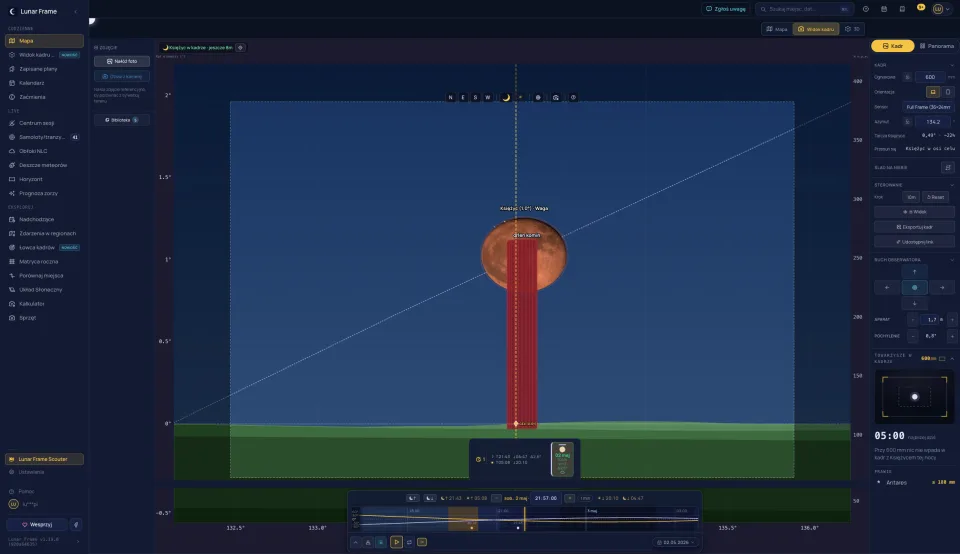Click the timeline graph at current time marker

[525, 519]
